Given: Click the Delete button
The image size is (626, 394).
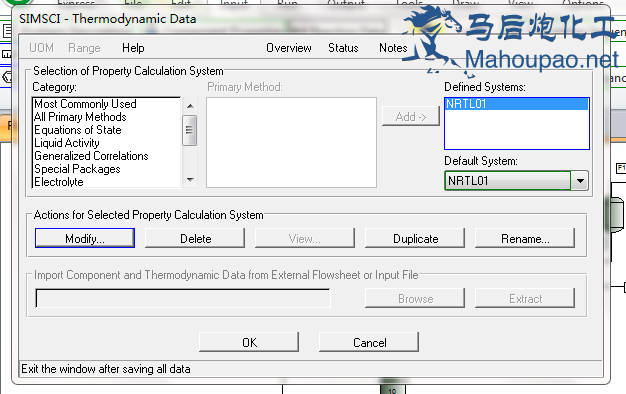Looking at the screenshot, I should tap(195, 238).
